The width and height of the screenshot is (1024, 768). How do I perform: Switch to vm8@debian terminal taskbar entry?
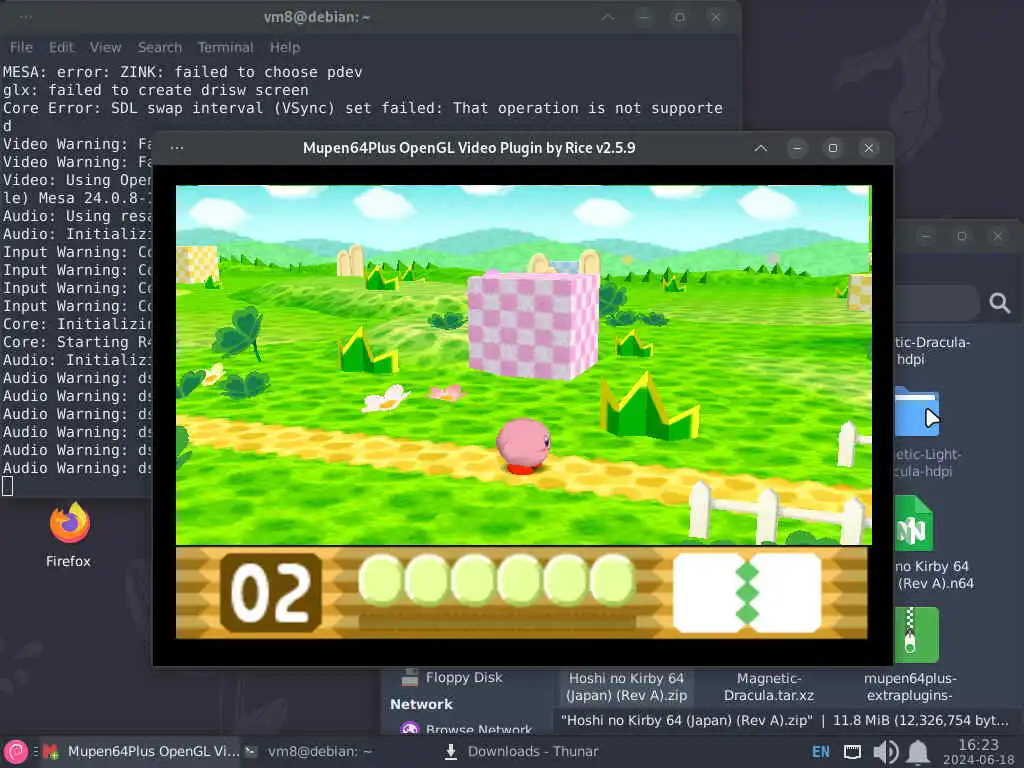pyautogui.click(x=309, y=752)
